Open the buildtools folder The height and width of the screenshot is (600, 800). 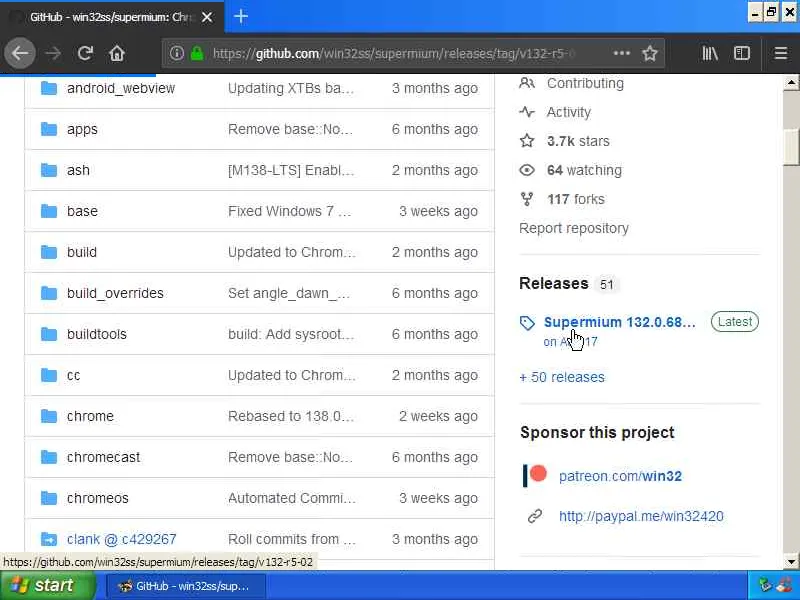tap(97, 334)
